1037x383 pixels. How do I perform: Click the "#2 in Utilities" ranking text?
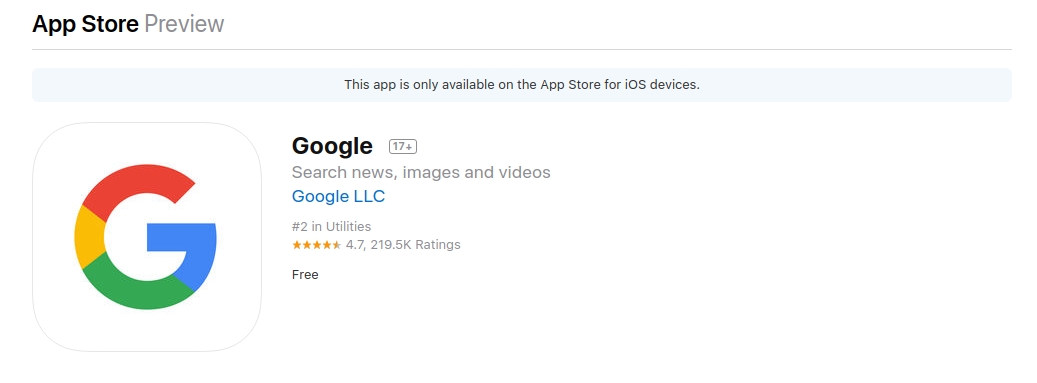tap(331, 227)
